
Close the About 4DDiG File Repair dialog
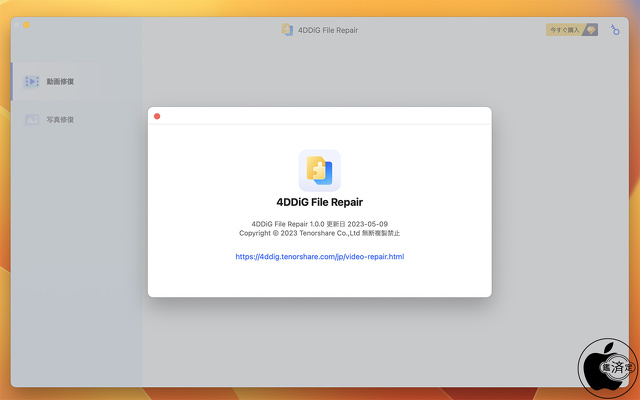pos(157,116)
